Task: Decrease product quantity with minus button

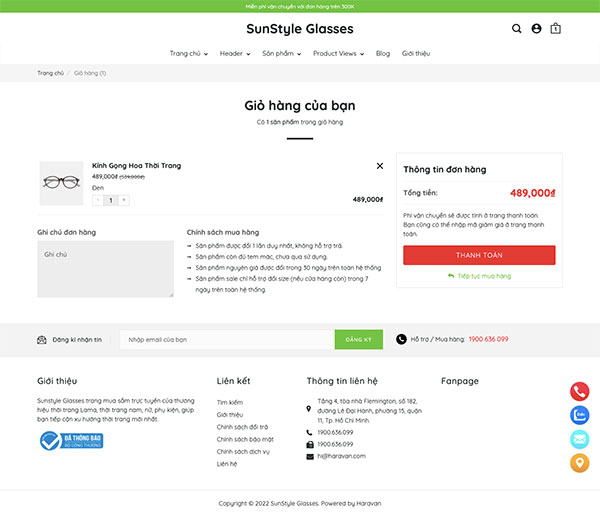Action: coord(98,200)
